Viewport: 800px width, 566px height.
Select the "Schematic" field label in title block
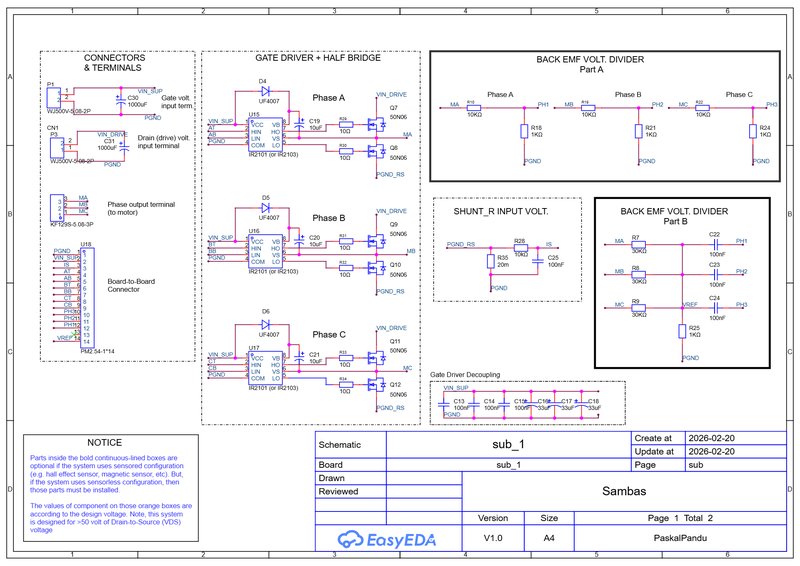pos(340,445)
